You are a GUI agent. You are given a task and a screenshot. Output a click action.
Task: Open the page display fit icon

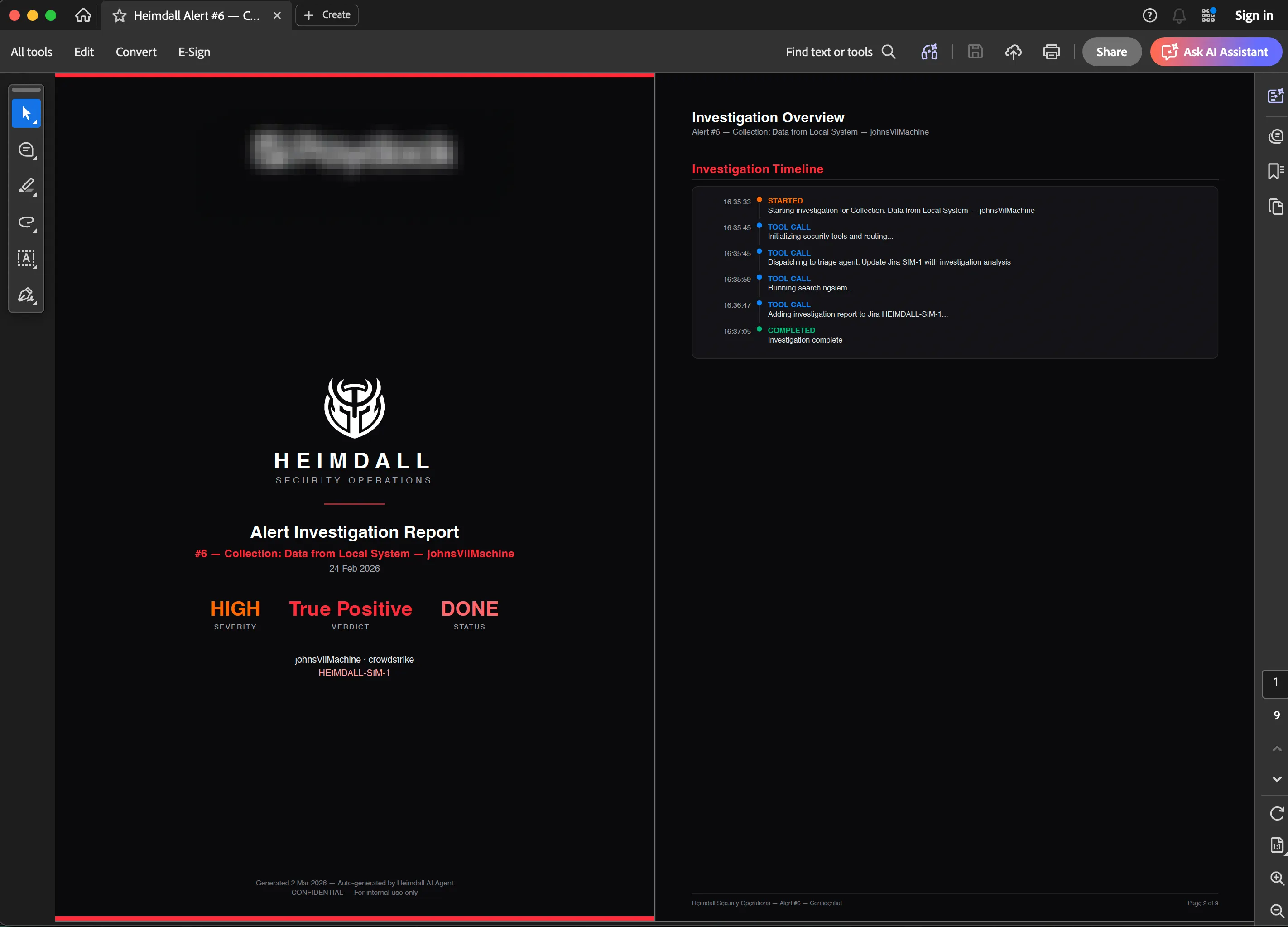point(1277,846)
